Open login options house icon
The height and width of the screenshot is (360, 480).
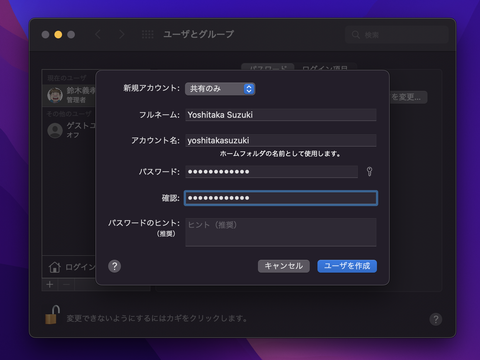point(55,267)
